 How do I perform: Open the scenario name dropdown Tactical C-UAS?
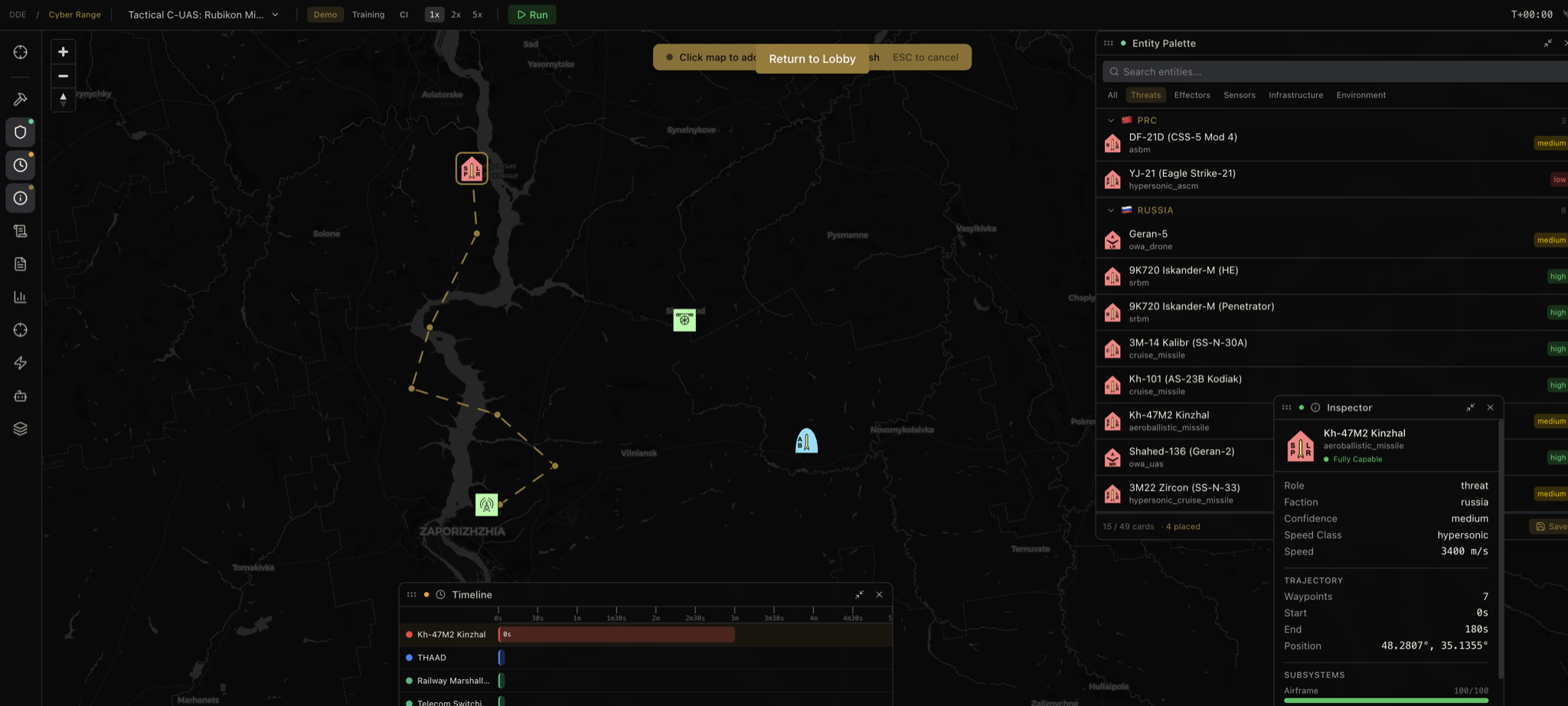pyautogui.click(x=204, y=15)
